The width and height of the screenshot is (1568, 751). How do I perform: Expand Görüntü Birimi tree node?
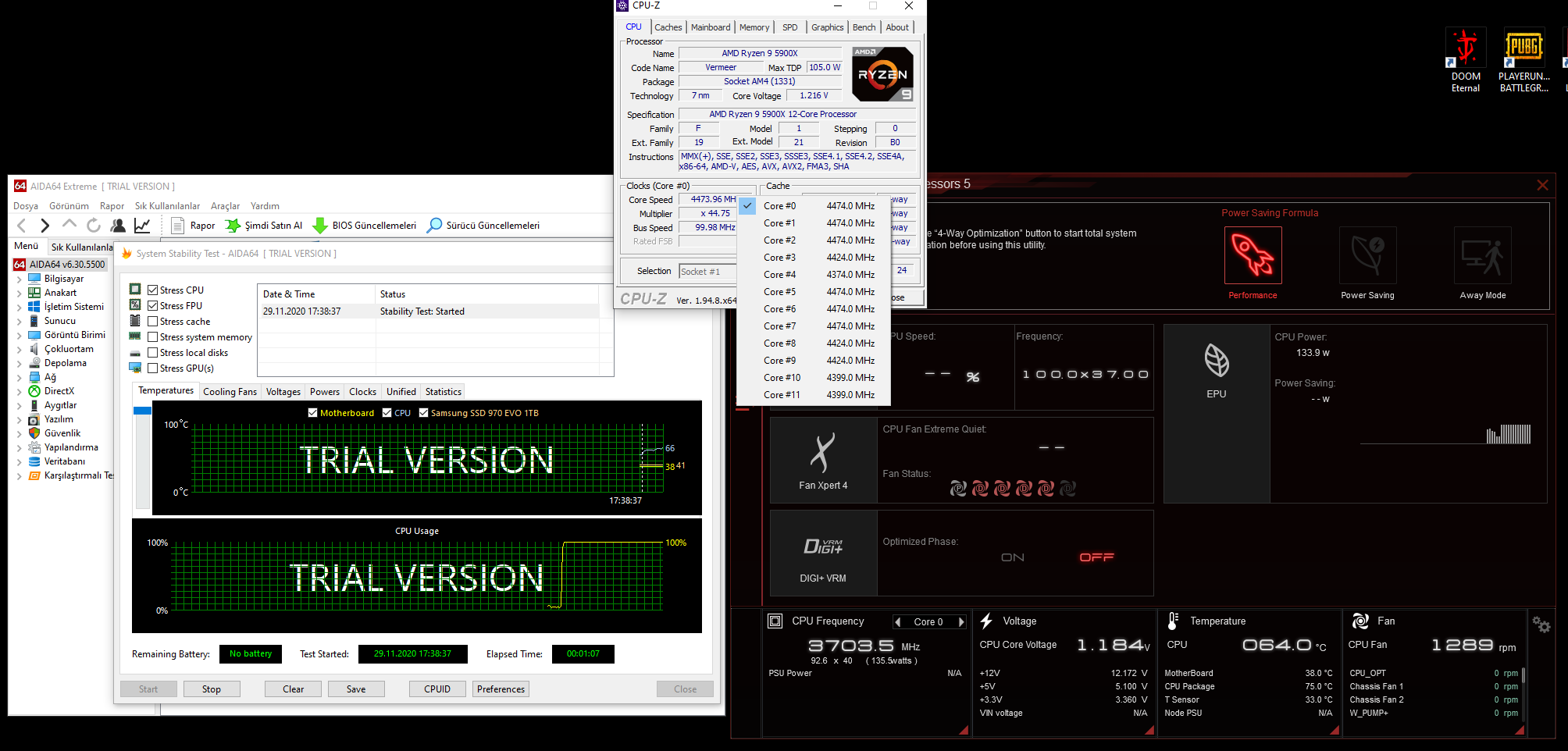tap(20, 336)
